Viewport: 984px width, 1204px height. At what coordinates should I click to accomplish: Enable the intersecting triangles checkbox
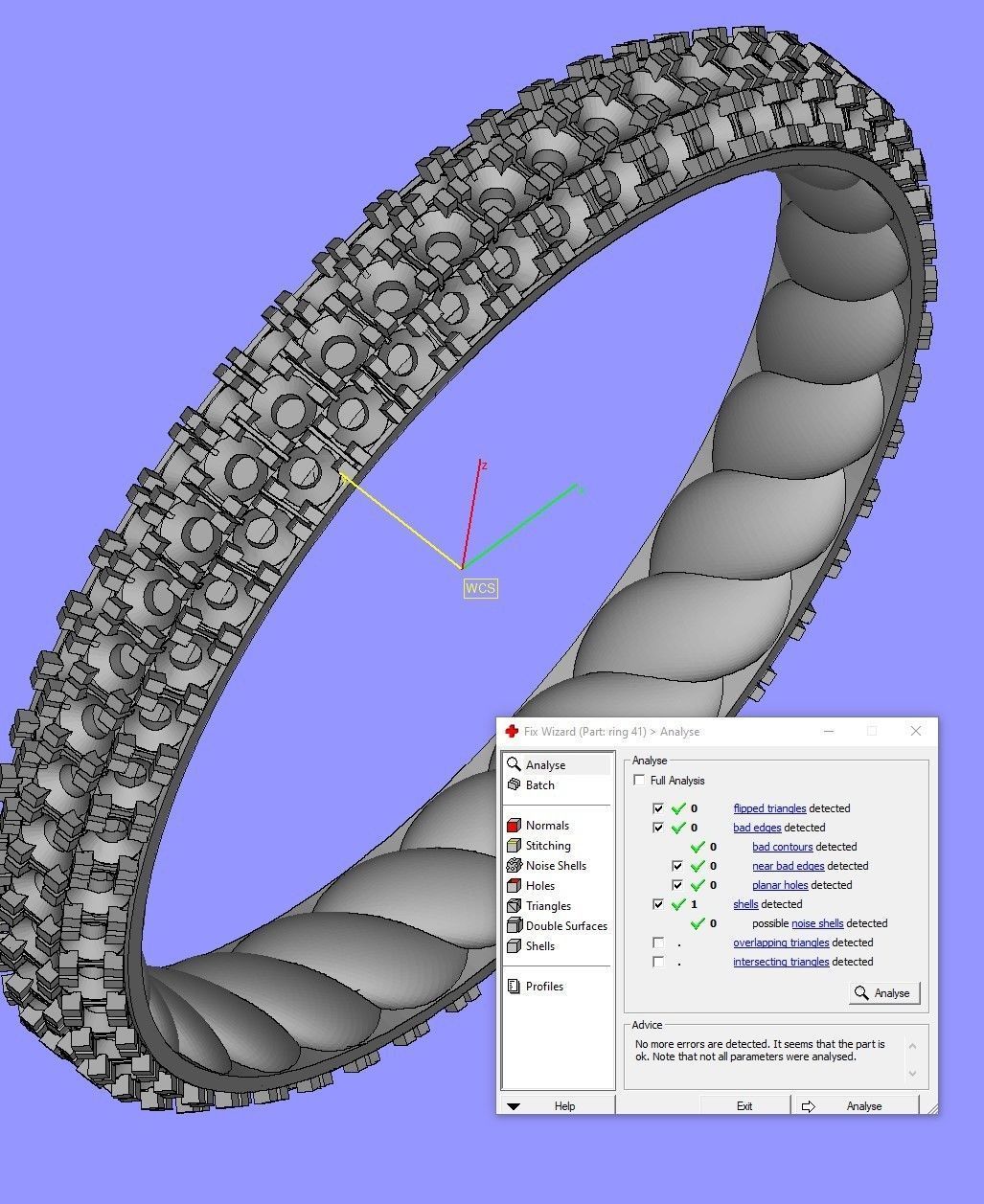click(x=658, y=962)
